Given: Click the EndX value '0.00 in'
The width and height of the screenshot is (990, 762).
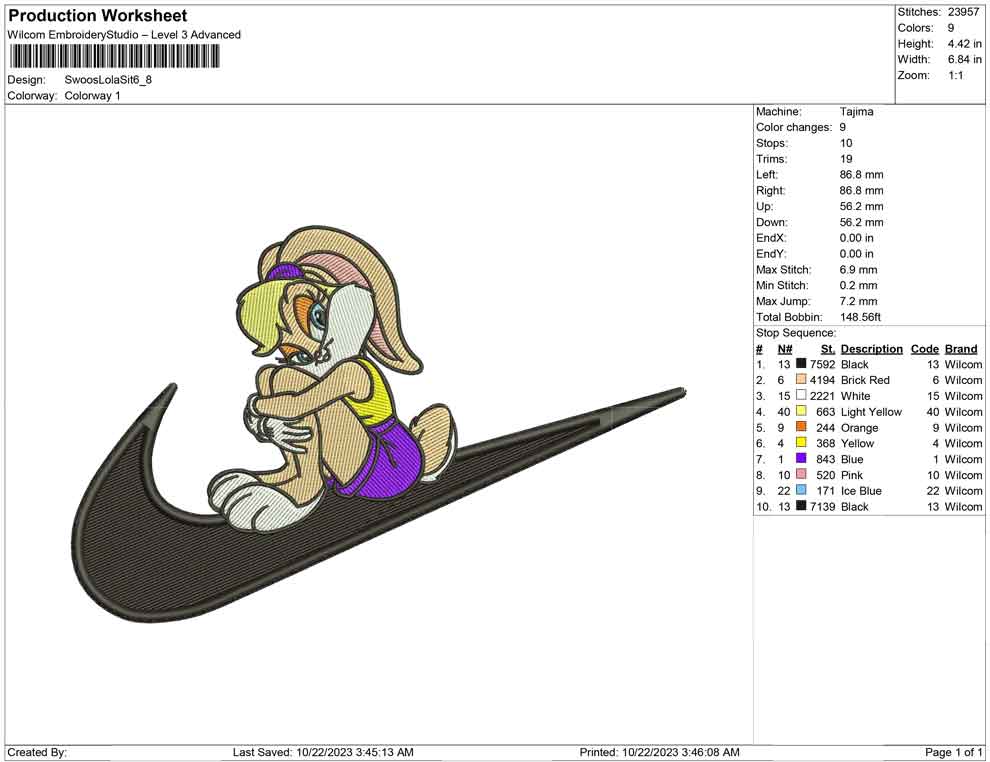Looking at the screenshot, I should coord(856,238).
